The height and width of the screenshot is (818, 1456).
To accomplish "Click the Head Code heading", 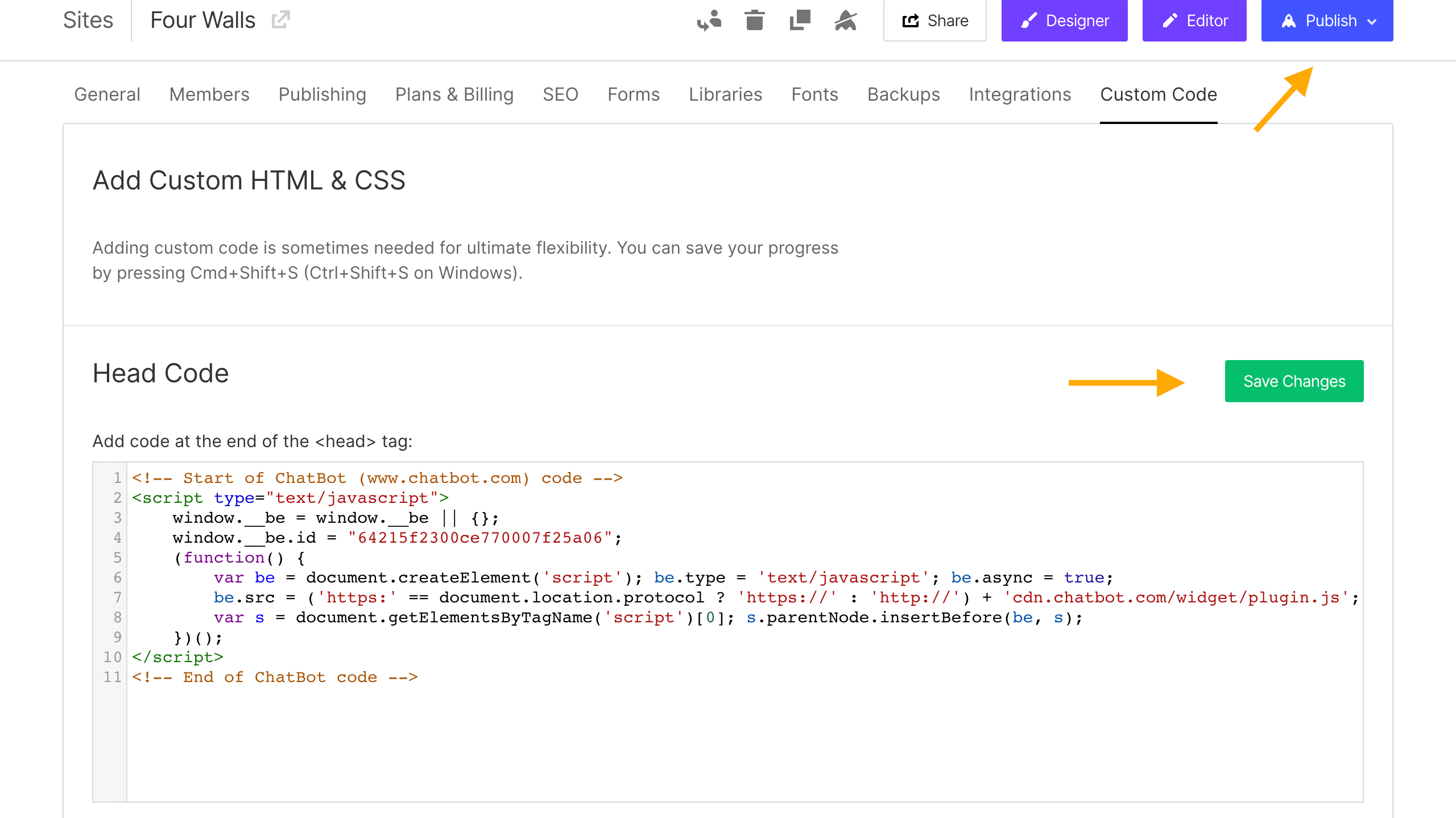I will coord(161,373).
